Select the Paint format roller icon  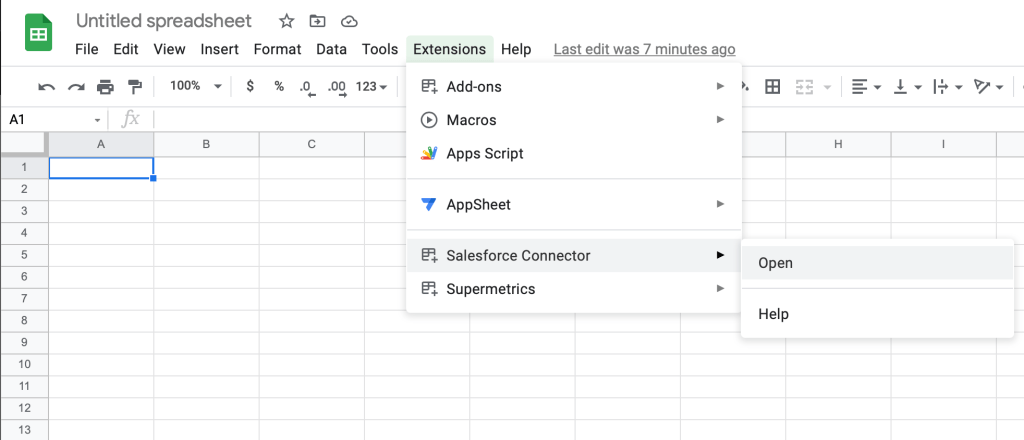click(x=134, y=87)
